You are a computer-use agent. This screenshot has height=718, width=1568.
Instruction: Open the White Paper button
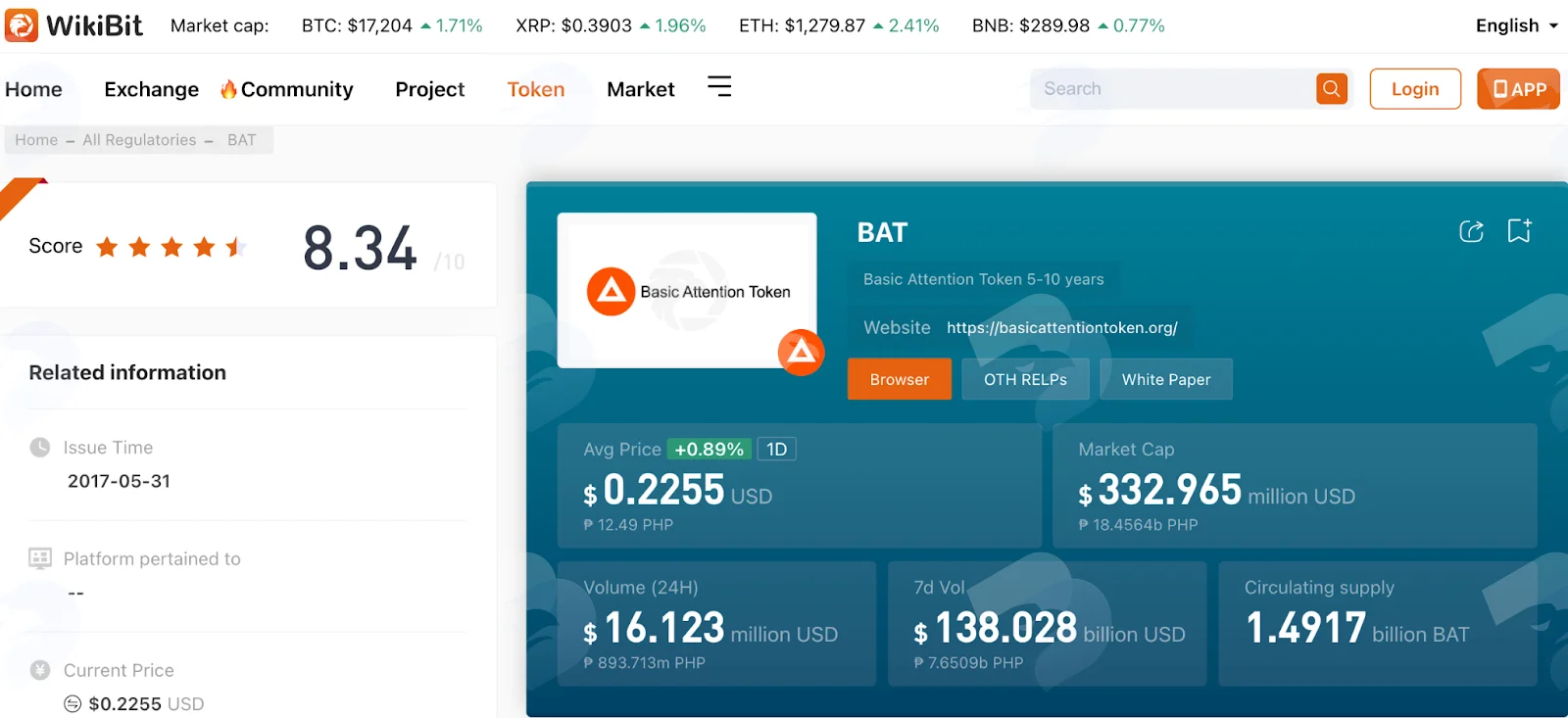tap(1166, 379)
